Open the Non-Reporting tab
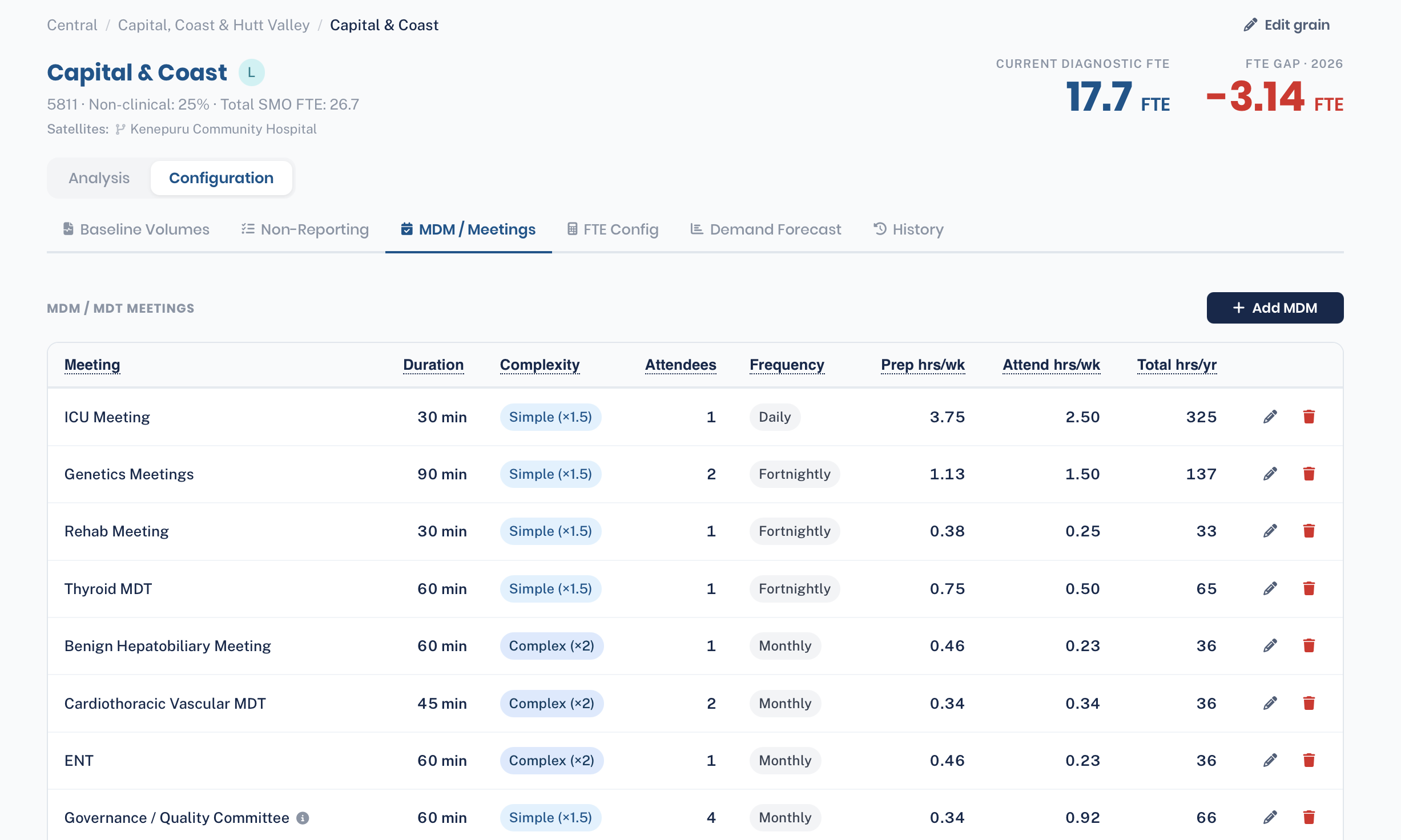Image resolution: width=1401 pixels, height=840 pixels. (x=305, y=229)
